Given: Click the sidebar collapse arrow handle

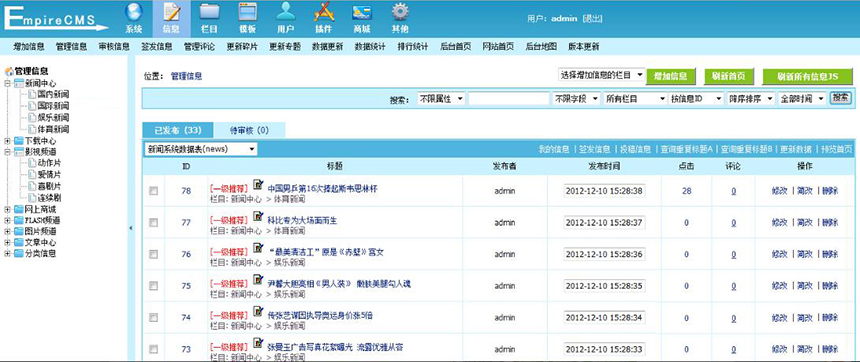Looking at the screenshot, I should click(x=131, y=228).
